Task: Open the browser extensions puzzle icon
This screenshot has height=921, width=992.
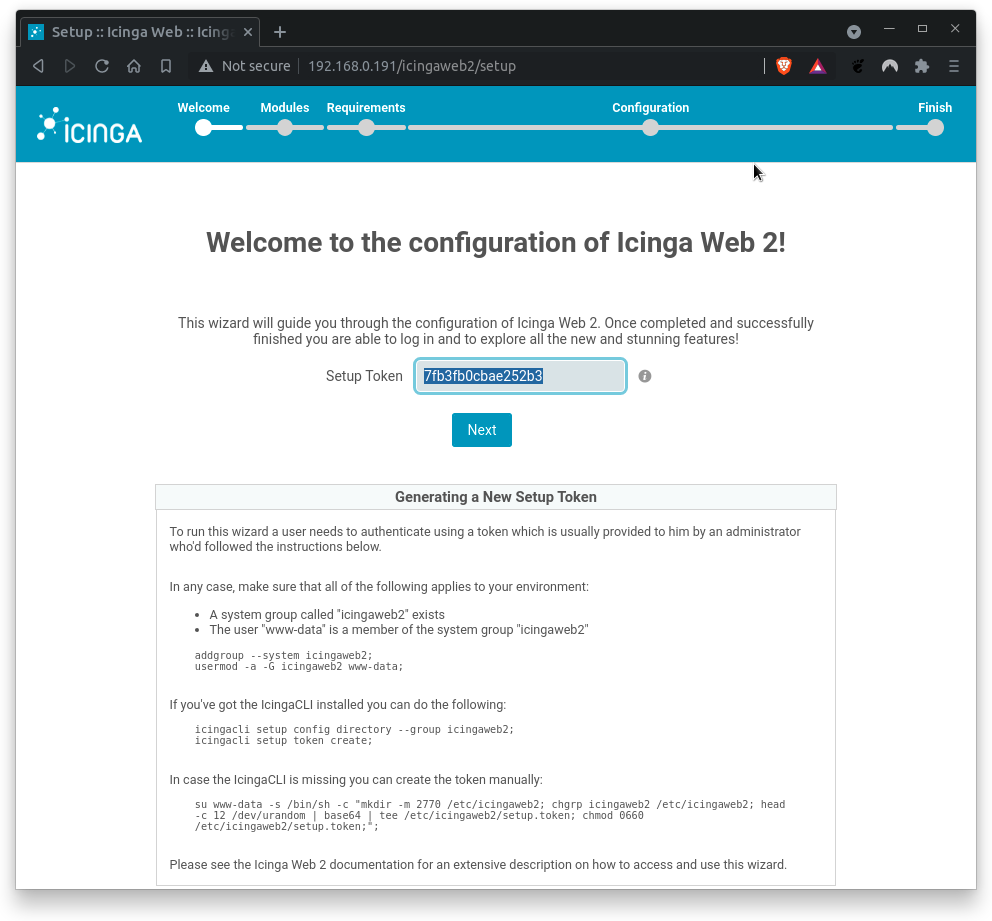Action: point(921,66)
